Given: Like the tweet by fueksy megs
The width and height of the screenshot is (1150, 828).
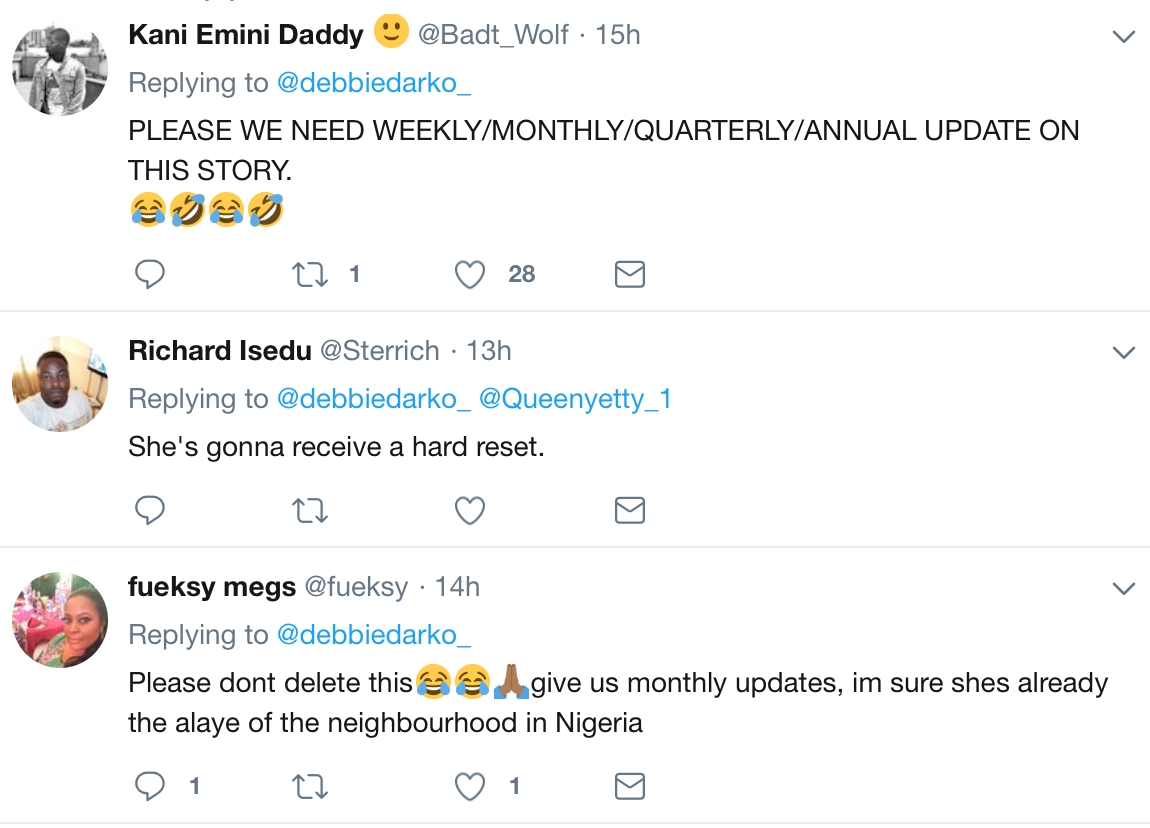Looking at the screenshot, I should (x=470, y=787).
